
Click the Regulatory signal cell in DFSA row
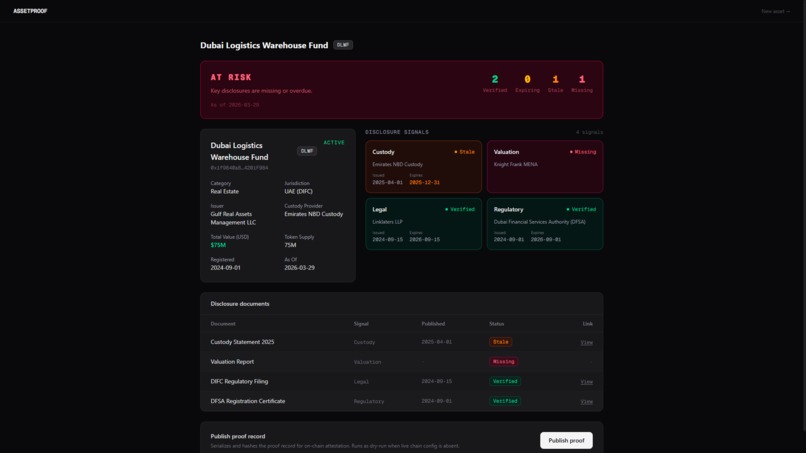(x=369, y=402)
